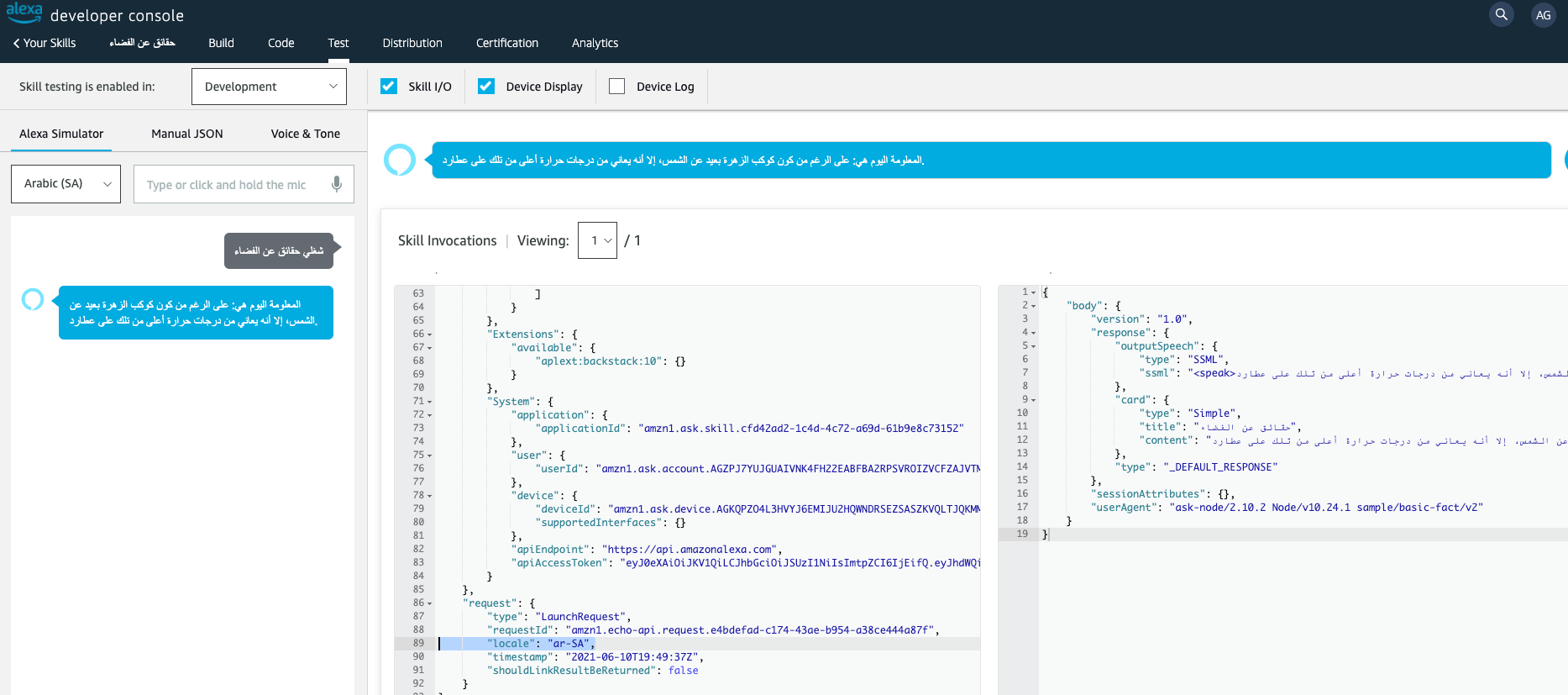
Task: Switch to Manual JSON tab
Action: pyautogui.click(x=186, y=134)
